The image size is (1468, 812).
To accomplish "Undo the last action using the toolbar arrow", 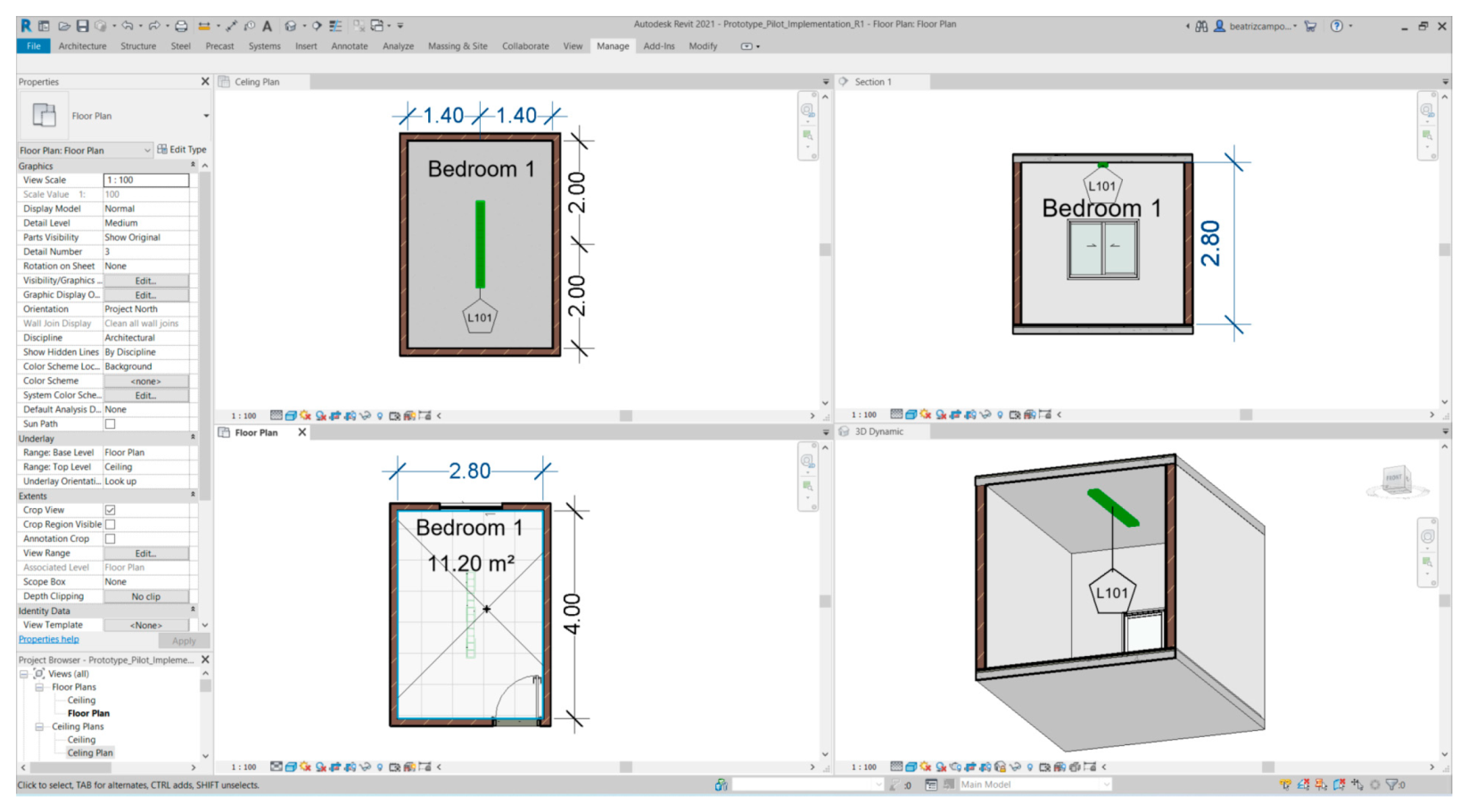I will (128, 26).
